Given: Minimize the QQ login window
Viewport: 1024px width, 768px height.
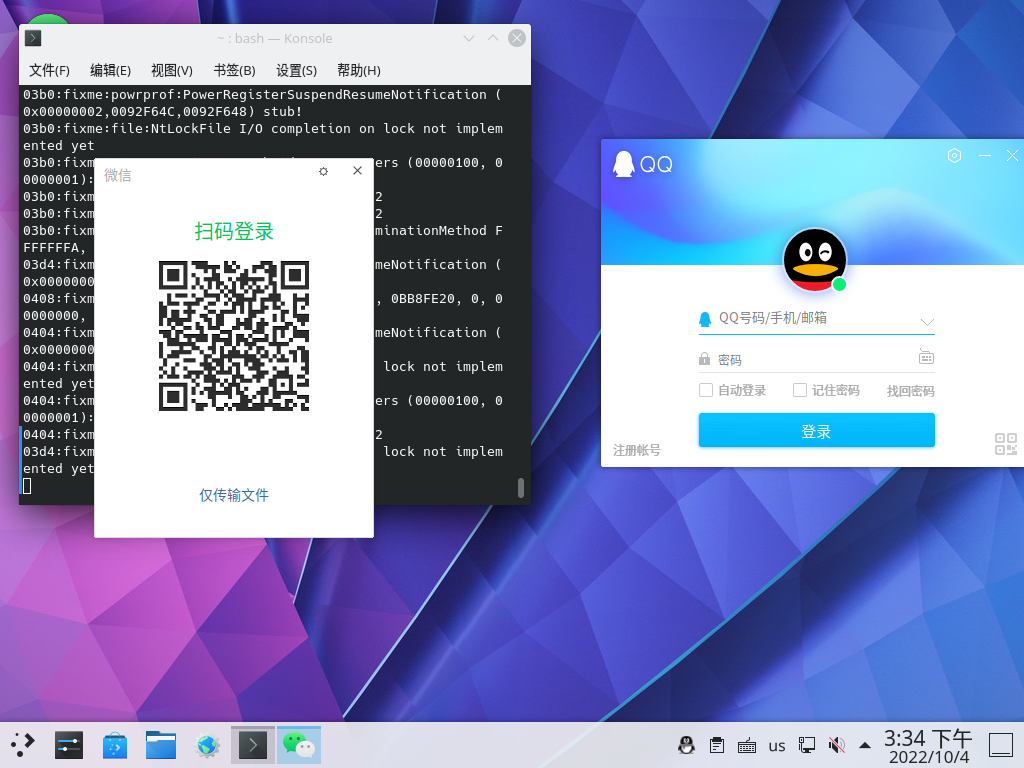Looking at the screenshot, I should [x=985, y=155].
